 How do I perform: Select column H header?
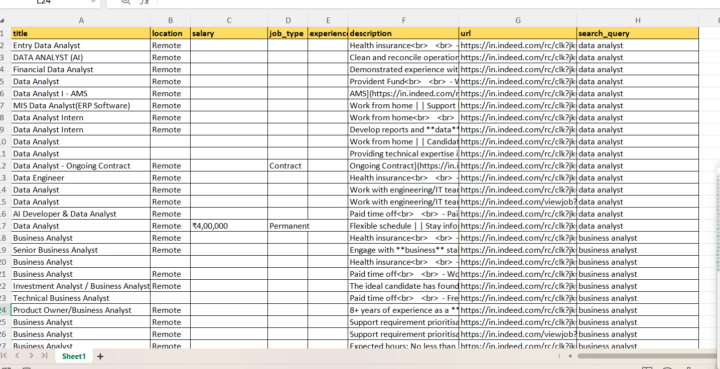[638, 21]
